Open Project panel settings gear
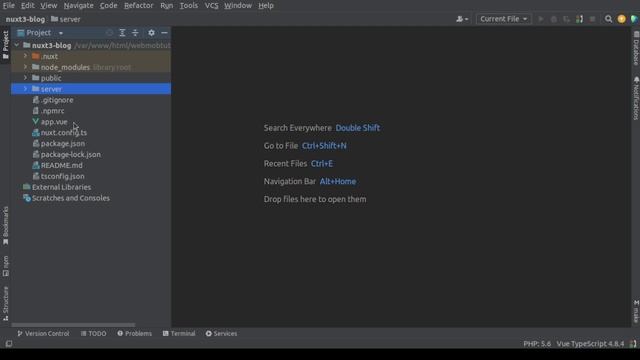This screenshot has height=360, width=640. (x=151, y=33)
